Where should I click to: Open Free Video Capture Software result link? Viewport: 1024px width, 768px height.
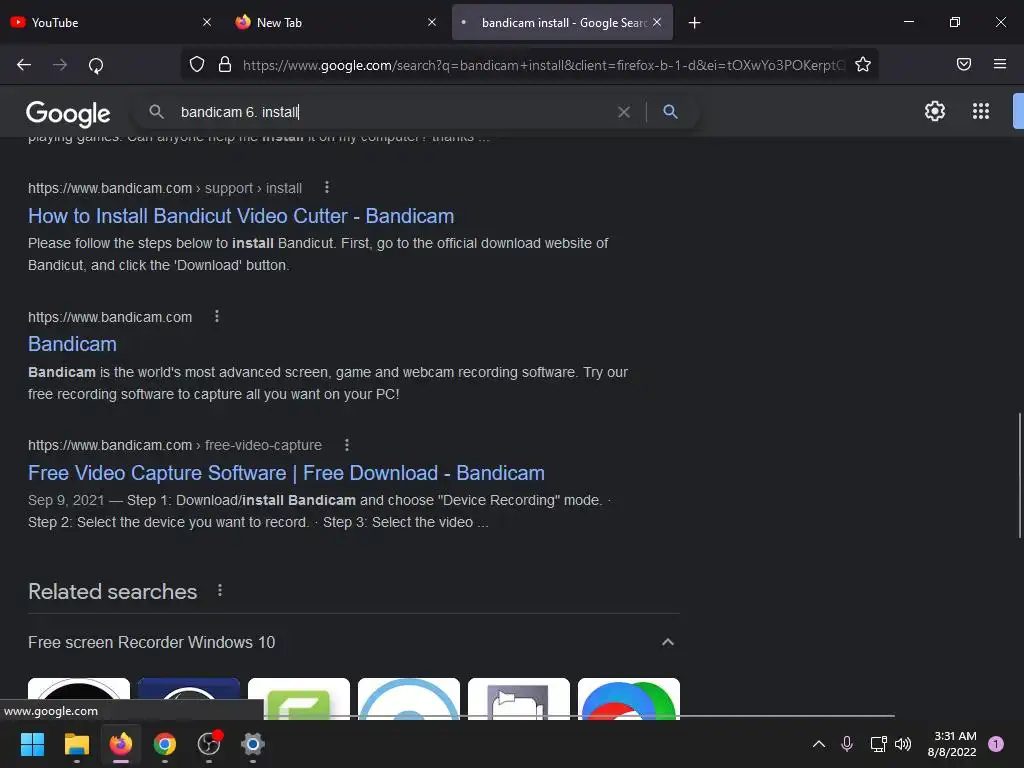(286, 473)
